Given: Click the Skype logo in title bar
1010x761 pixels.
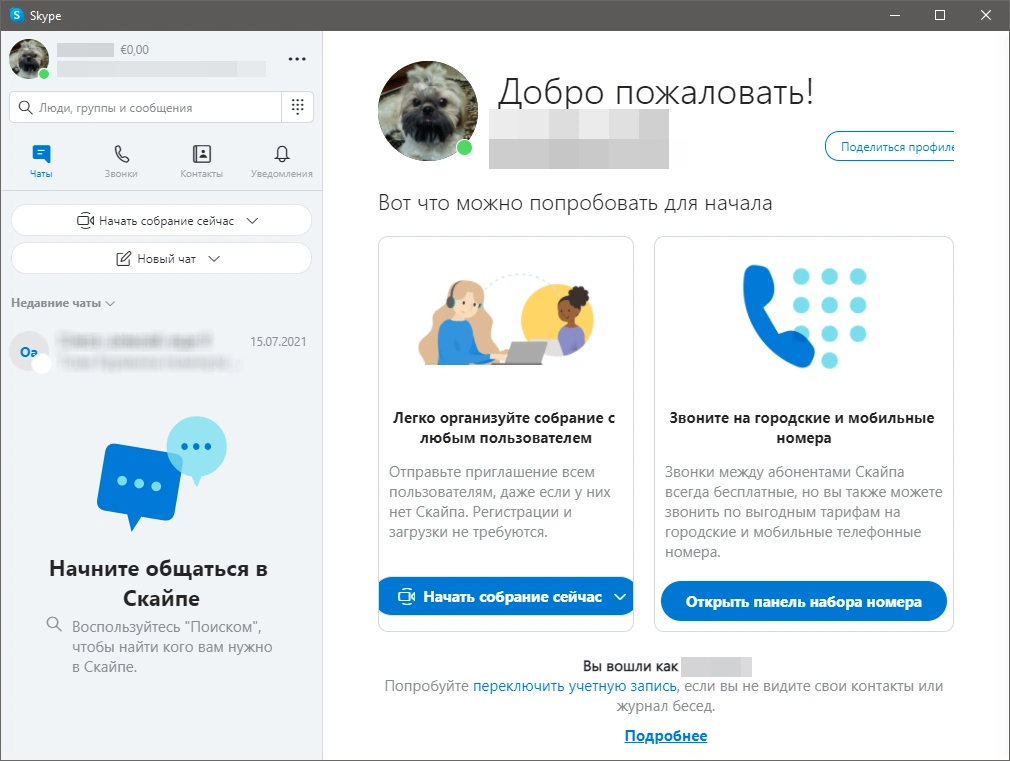Looking at the screenshot, I should (17, 15).
